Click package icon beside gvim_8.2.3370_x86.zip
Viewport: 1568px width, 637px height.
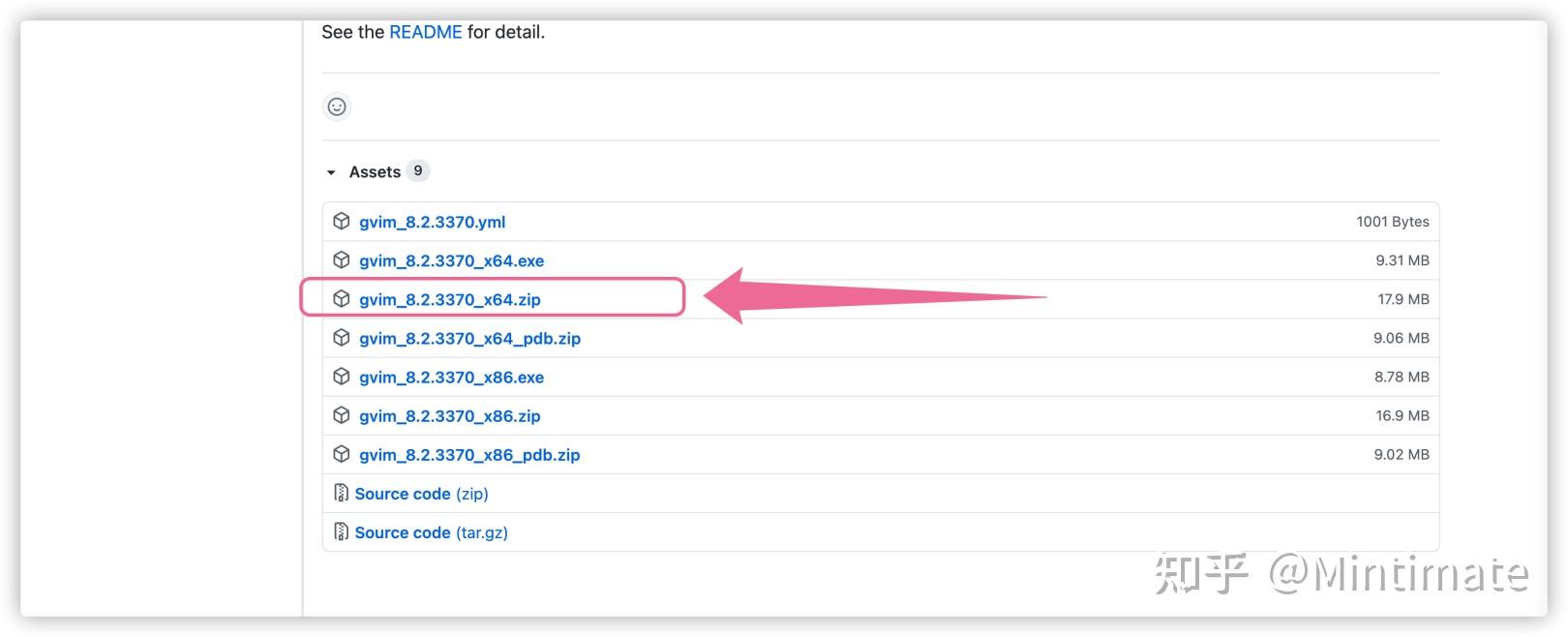[x=341, y=414]
